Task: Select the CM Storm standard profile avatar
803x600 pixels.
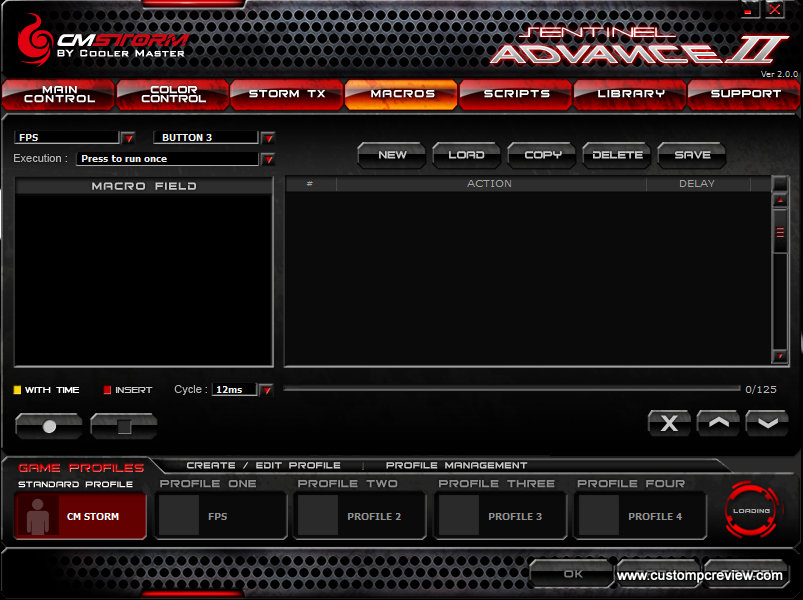Action: 37,516
